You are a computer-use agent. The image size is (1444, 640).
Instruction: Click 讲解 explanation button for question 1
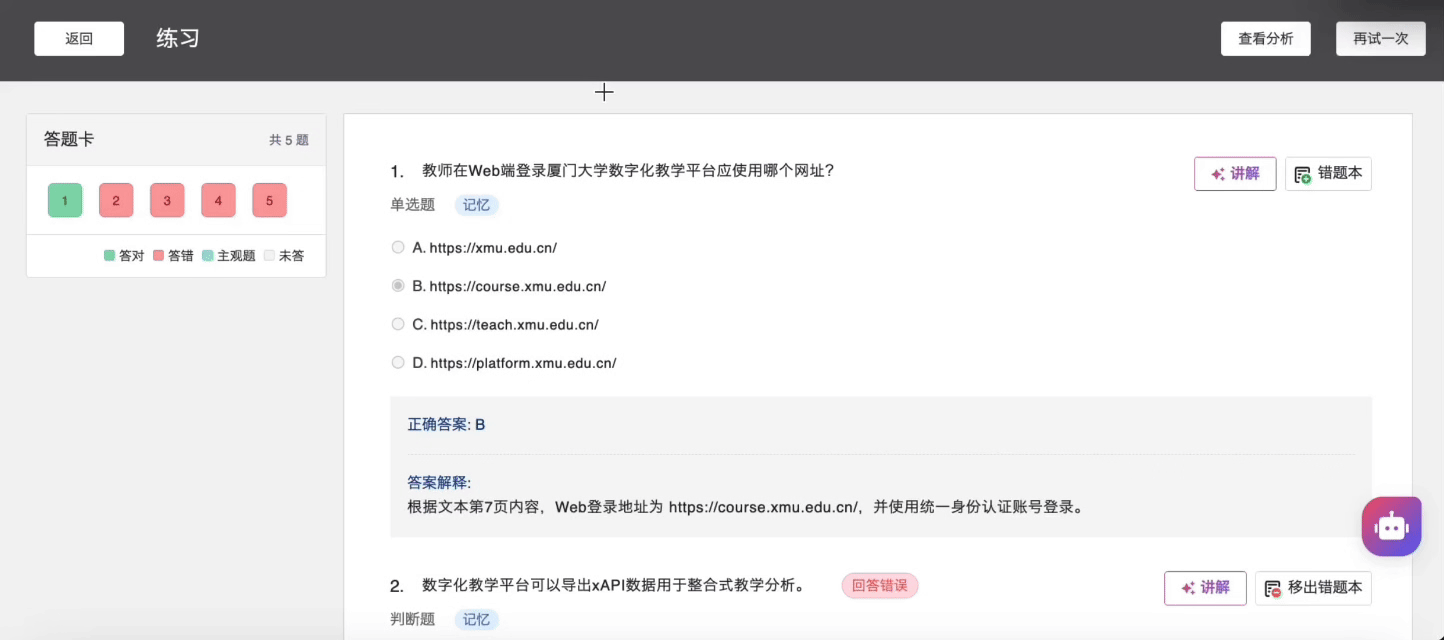pos(1235,174)
